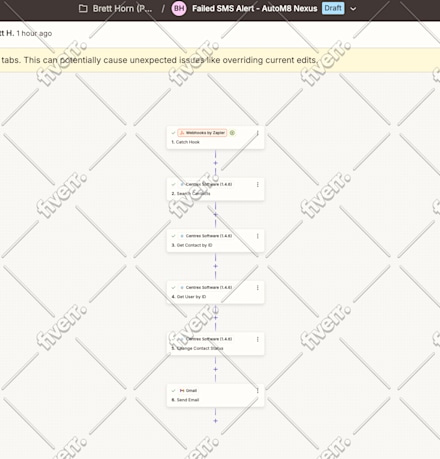Open the three-dot menu on Get Contact by ID
Image resolution: width=440 pixels, height=459 pixels.
coord(258,236)
